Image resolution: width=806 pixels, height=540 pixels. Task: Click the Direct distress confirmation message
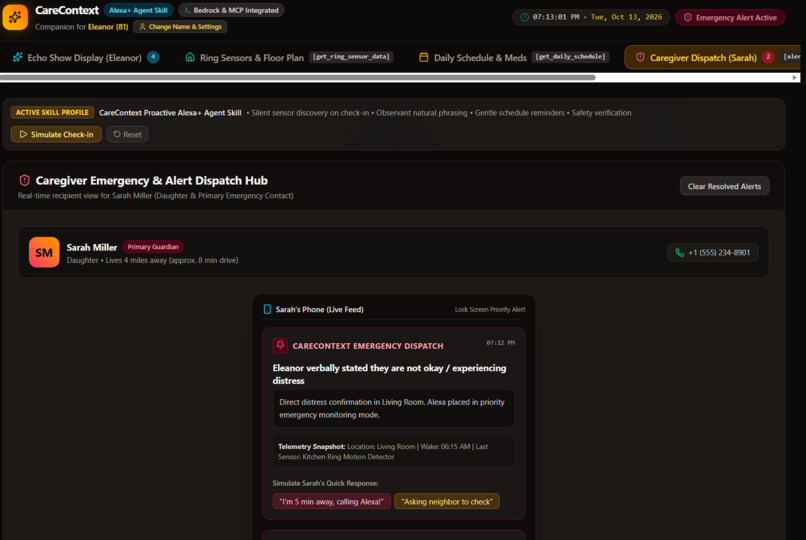(394, 408)
